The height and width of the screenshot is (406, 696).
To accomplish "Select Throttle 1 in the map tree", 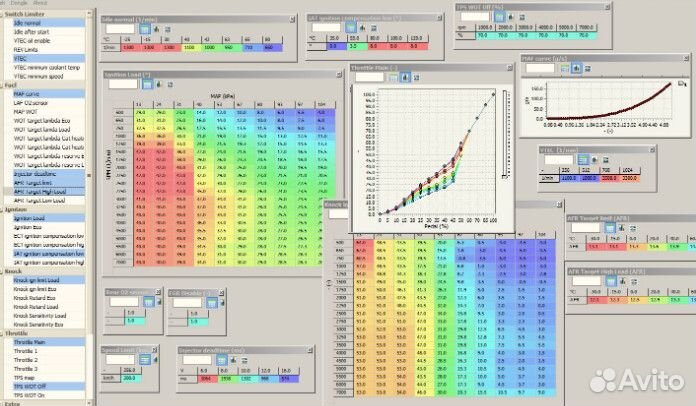I will click(26, 351).
